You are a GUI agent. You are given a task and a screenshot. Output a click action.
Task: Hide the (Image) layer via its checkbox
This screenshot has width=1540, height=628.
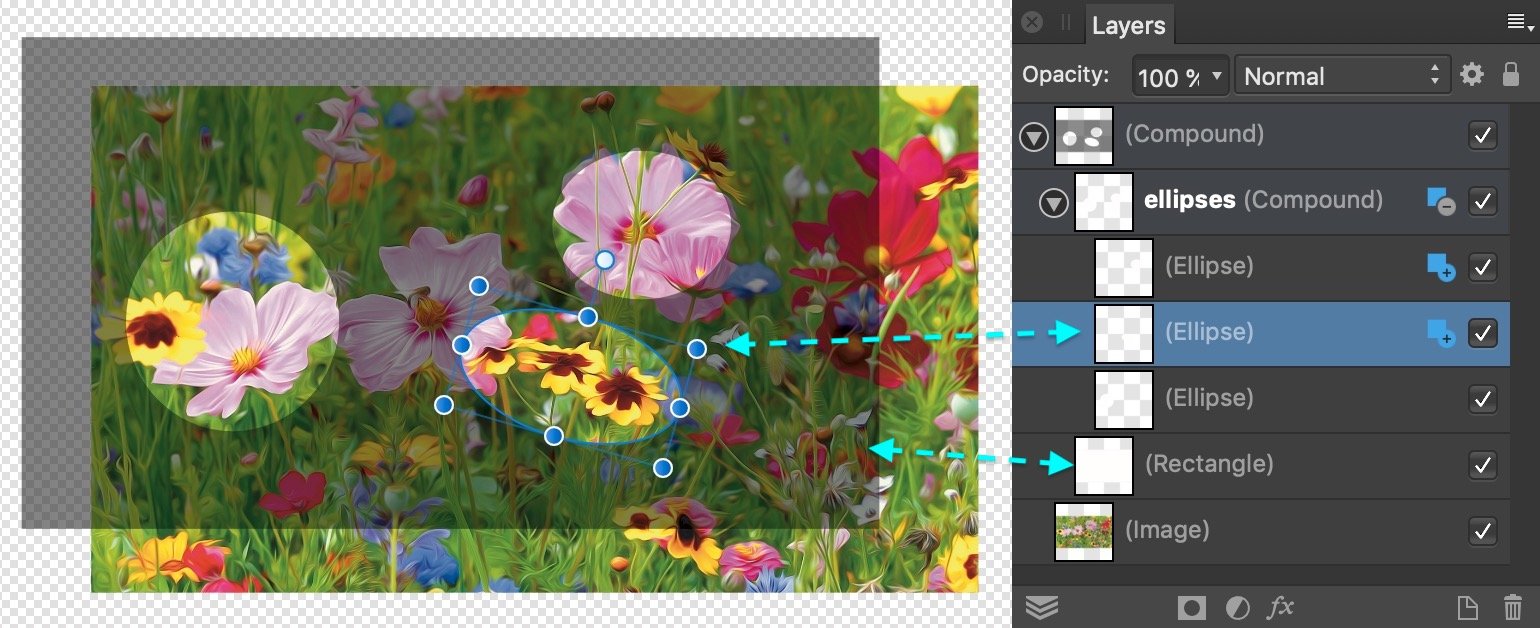(1483, 531)
